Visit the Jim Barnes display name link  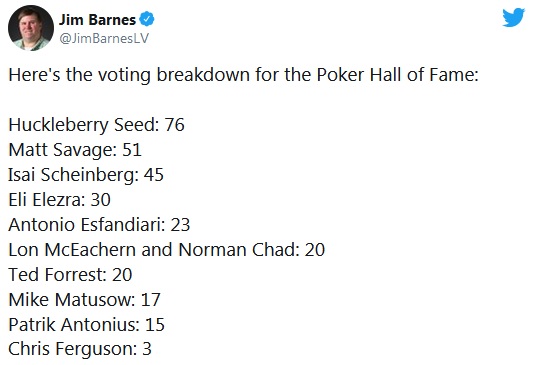(x=97, y=20)
